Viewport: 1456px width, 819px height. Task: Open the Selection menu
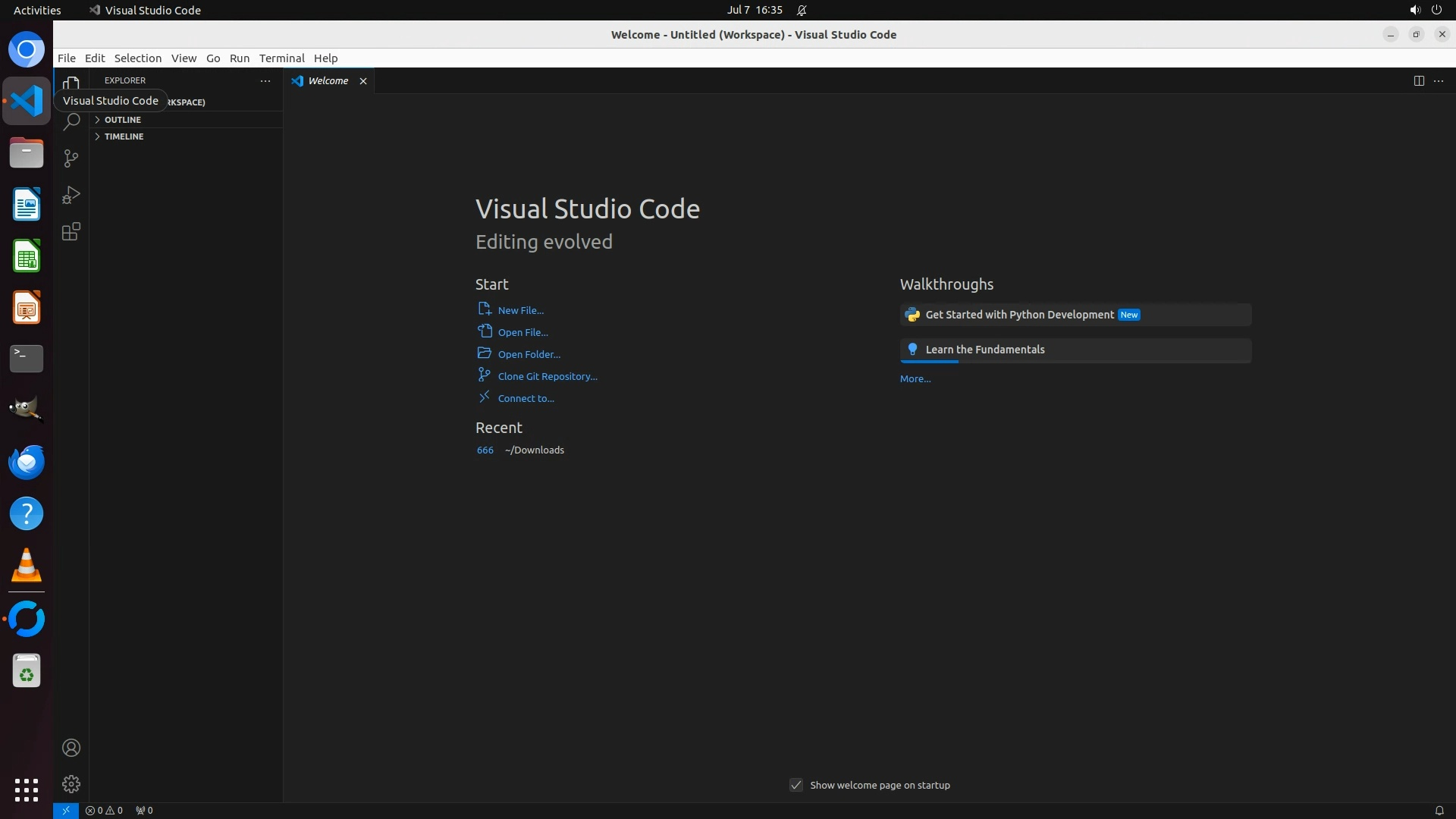[x=137, y=58]
